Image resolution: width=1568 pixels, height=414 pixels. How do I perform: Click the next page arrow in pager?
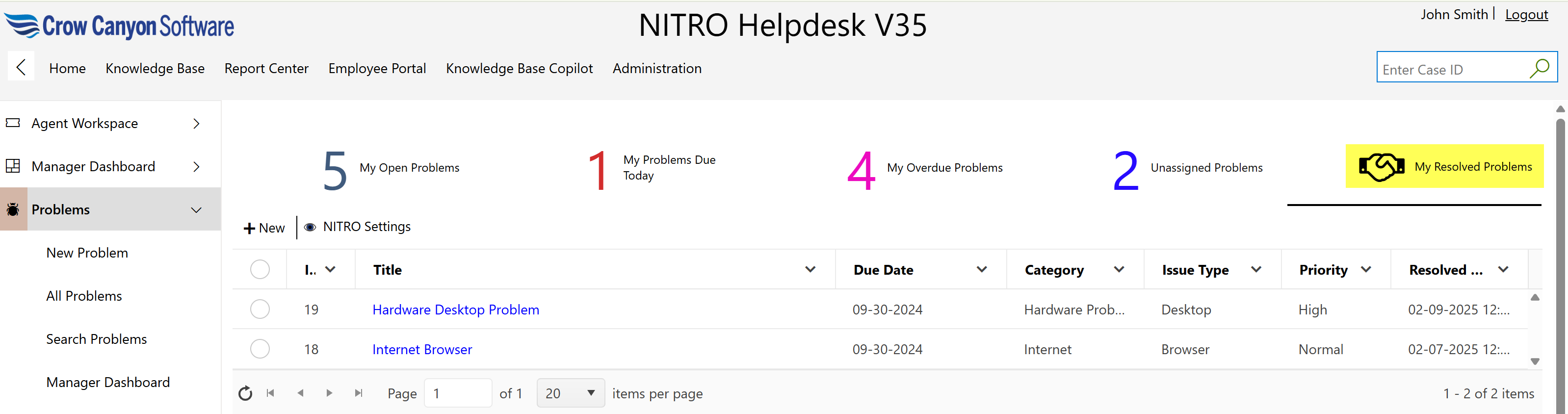point(329,393)
